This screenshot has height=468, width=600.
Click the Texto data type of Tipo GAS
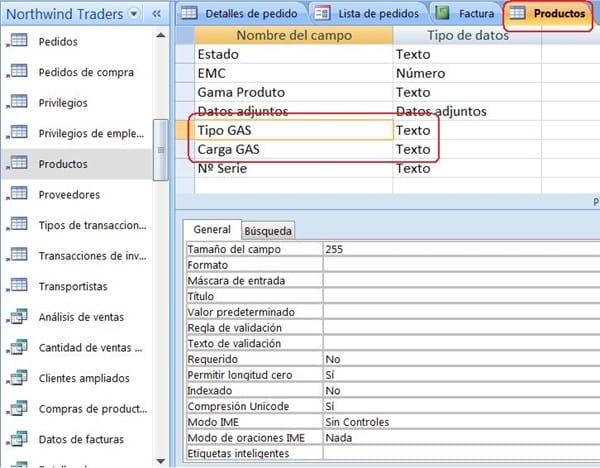pyautogui.click(x=467, y=130)
